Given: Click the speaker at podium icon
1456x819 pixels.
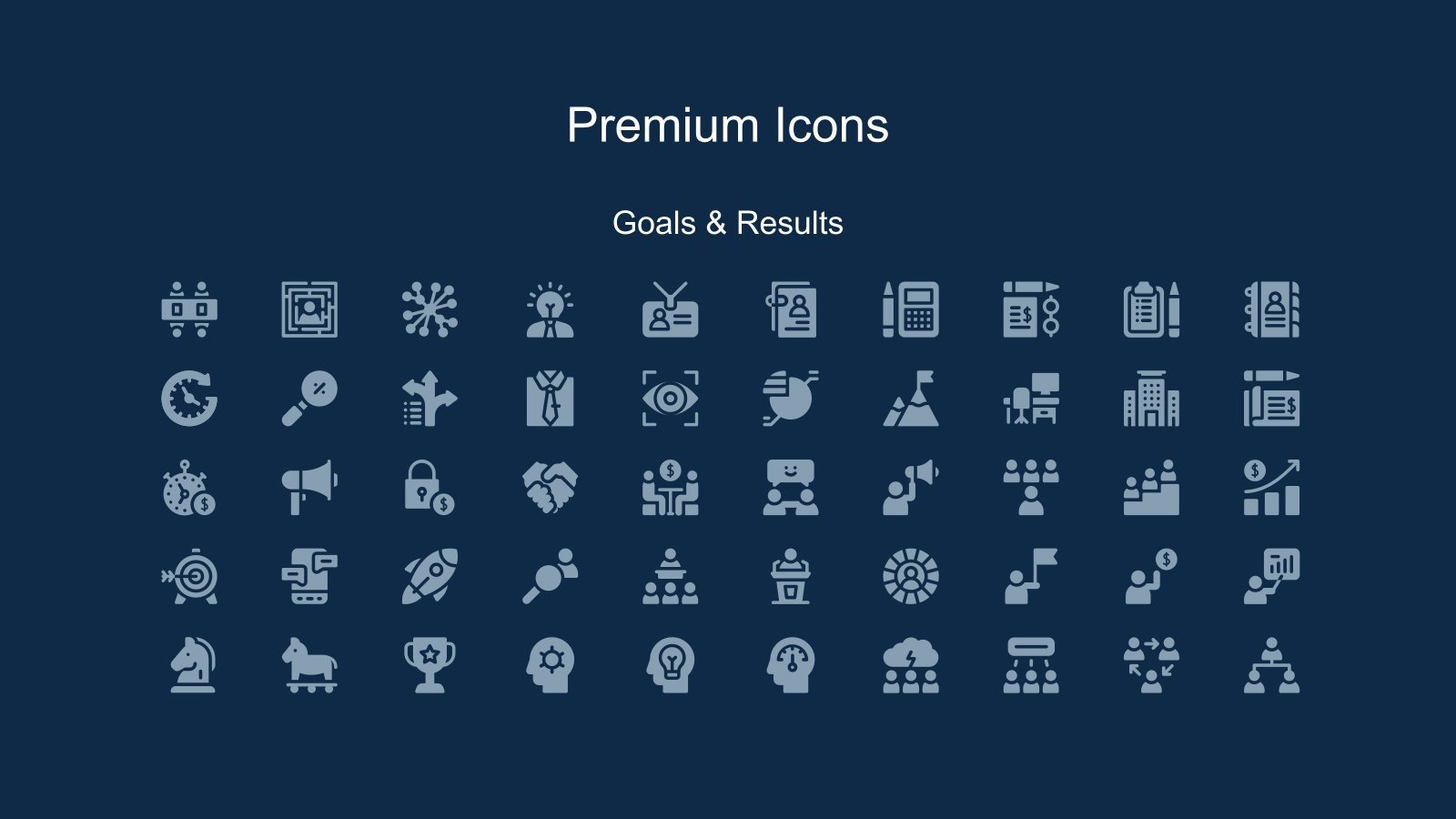Looking at the screenshot, I should tap(791, 576).
